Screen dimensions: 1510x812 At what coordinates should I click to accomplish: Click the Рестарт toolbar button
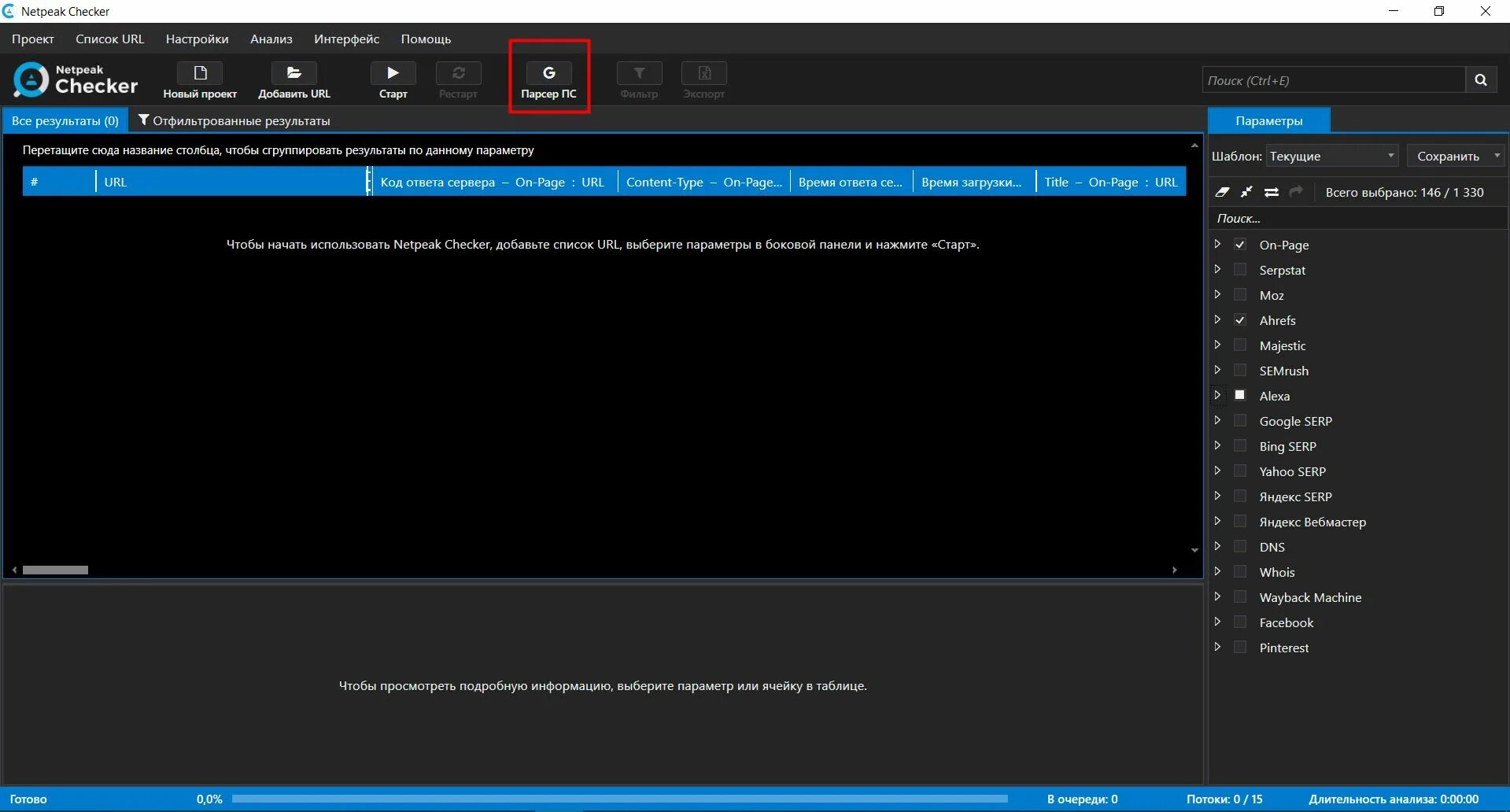pyautogui.click(x=458, y=81)
